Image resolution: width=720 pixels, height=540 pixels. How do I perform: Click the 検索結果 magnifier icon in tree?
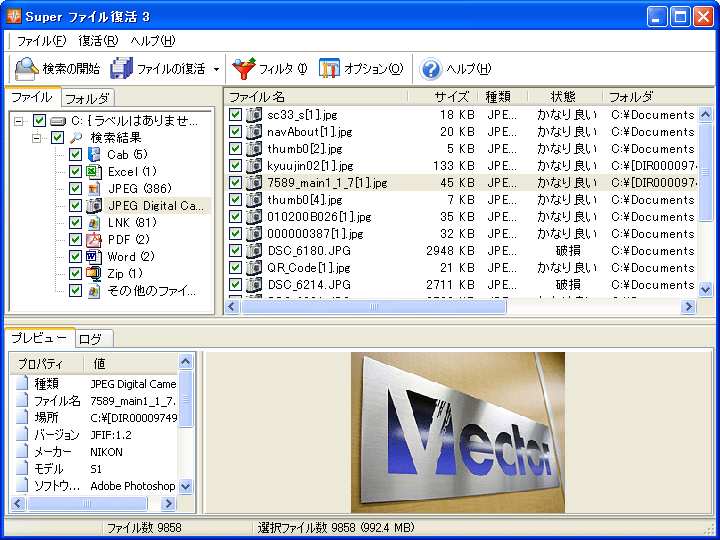coord(76,137)
